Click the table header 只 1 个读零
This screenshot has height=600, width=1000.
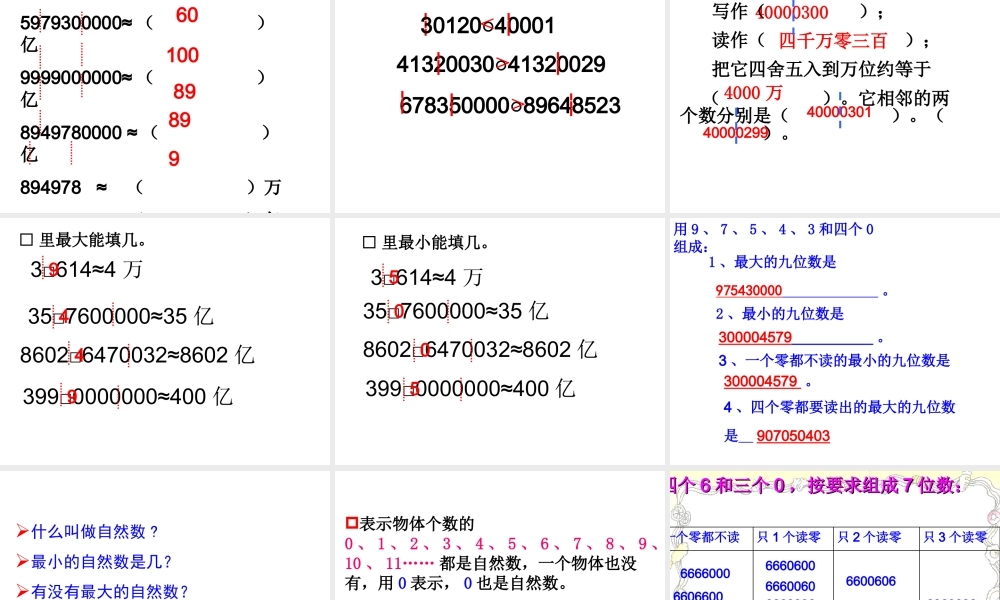789,538
